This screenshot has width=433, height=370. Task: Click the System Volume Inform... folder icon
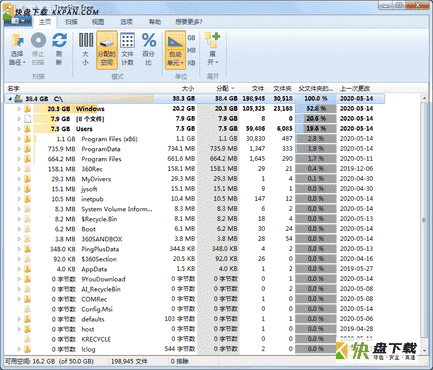(27, 209)
